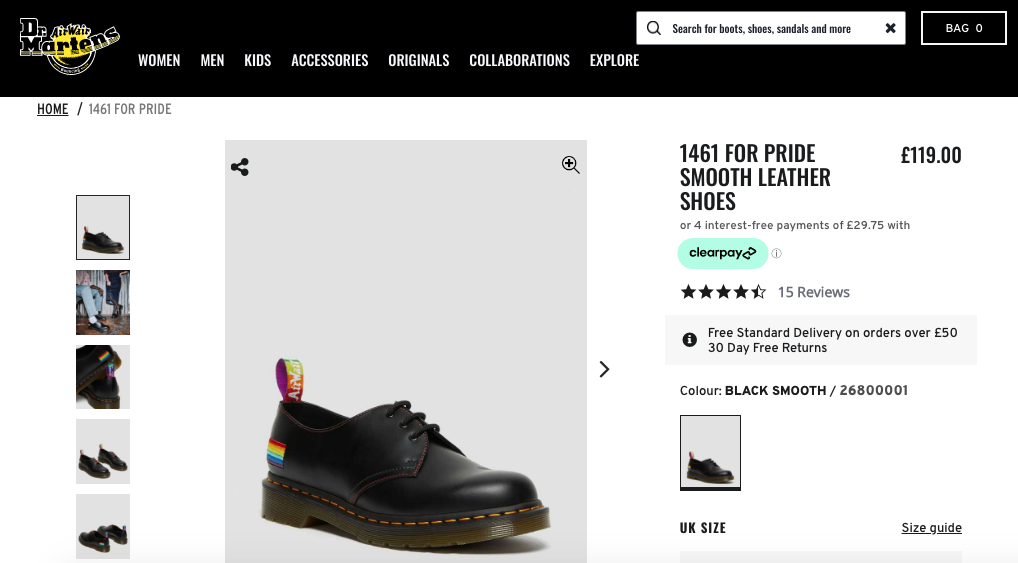The image size is (1018, 563).
Task: Open the Women menu
Action: click(x=159, y=60)
